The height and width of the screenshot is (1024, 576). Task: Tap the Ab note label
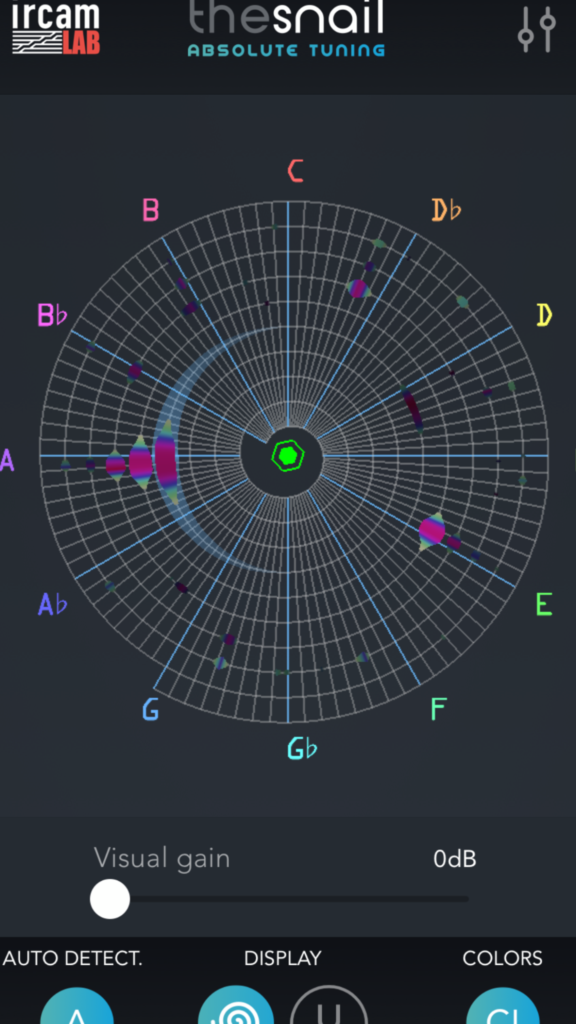(x=53, y=604)
